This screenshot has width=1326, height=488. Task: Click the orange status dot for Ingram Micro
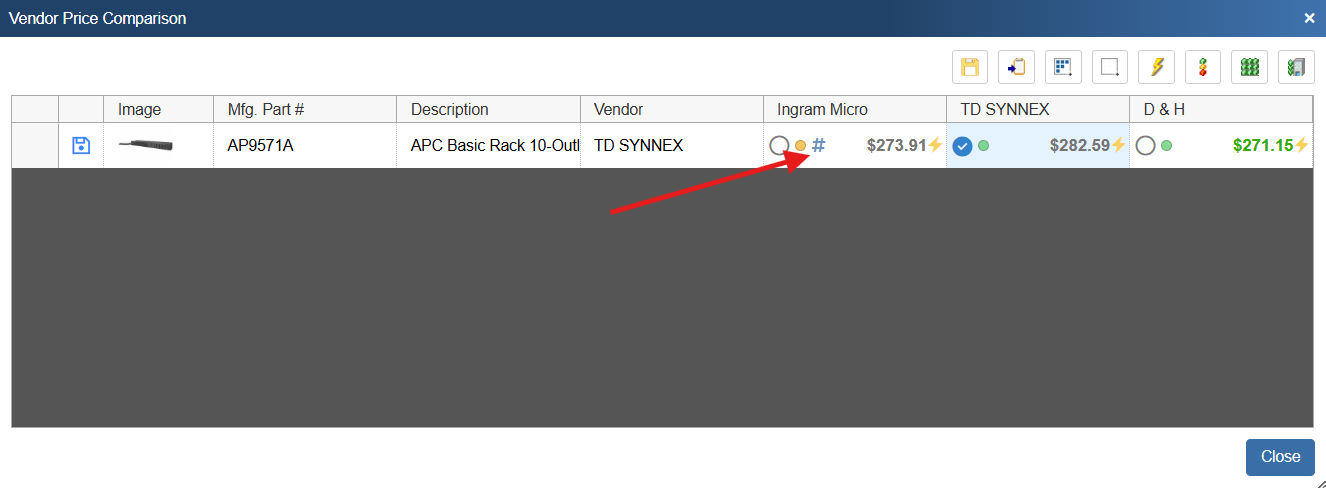click(800, 146)
